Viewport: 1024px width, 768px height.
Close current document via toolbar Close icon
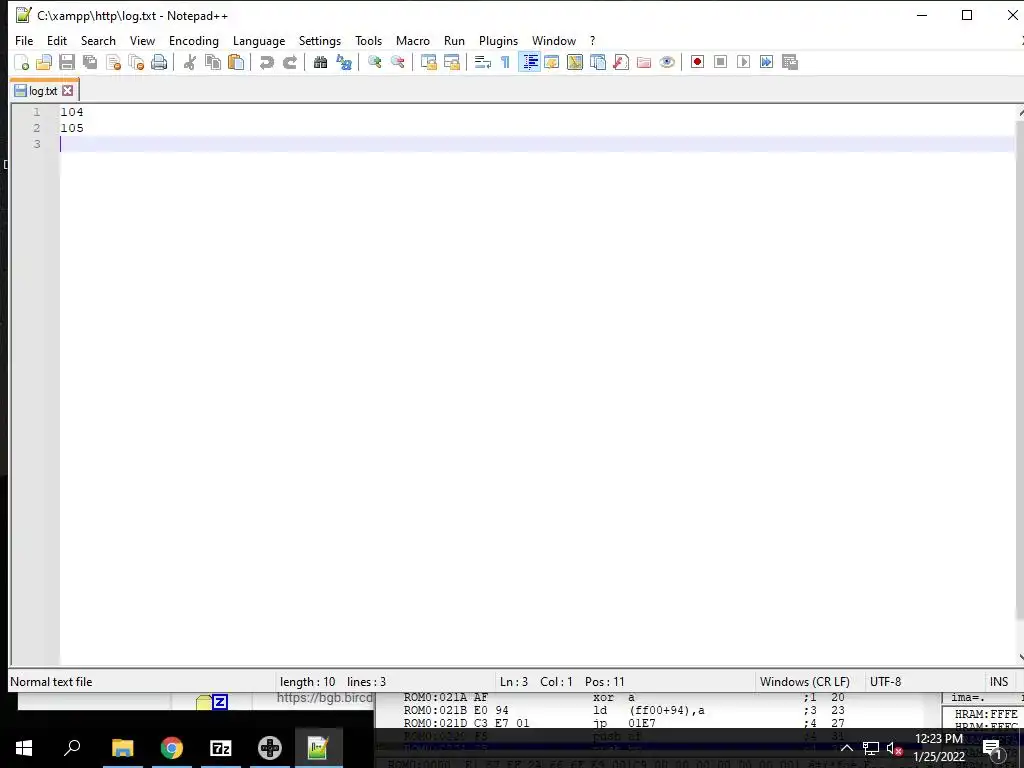coord(113,62)
